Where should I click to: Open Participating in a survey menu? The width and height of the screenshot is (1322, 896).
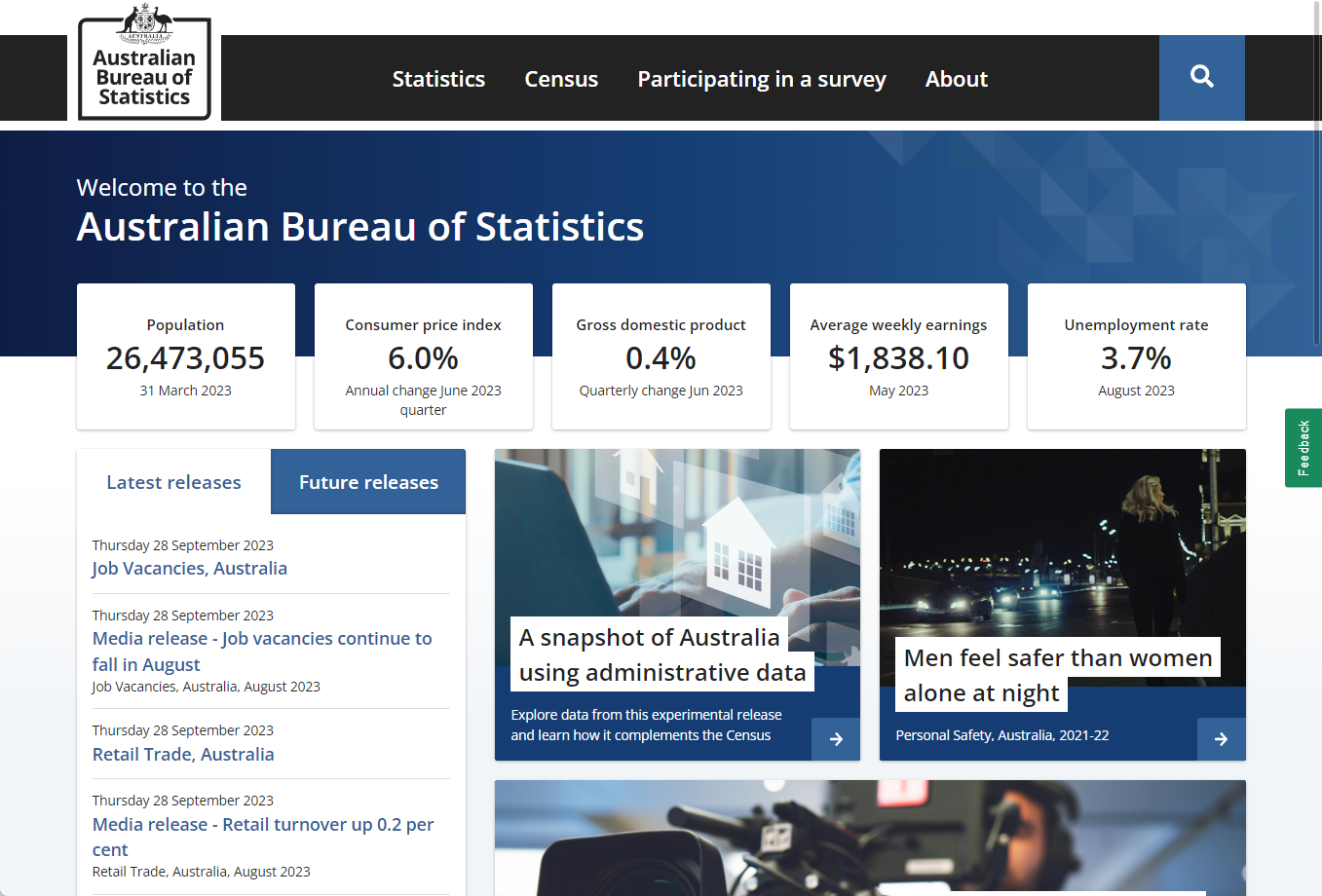(x=762, y=79)
